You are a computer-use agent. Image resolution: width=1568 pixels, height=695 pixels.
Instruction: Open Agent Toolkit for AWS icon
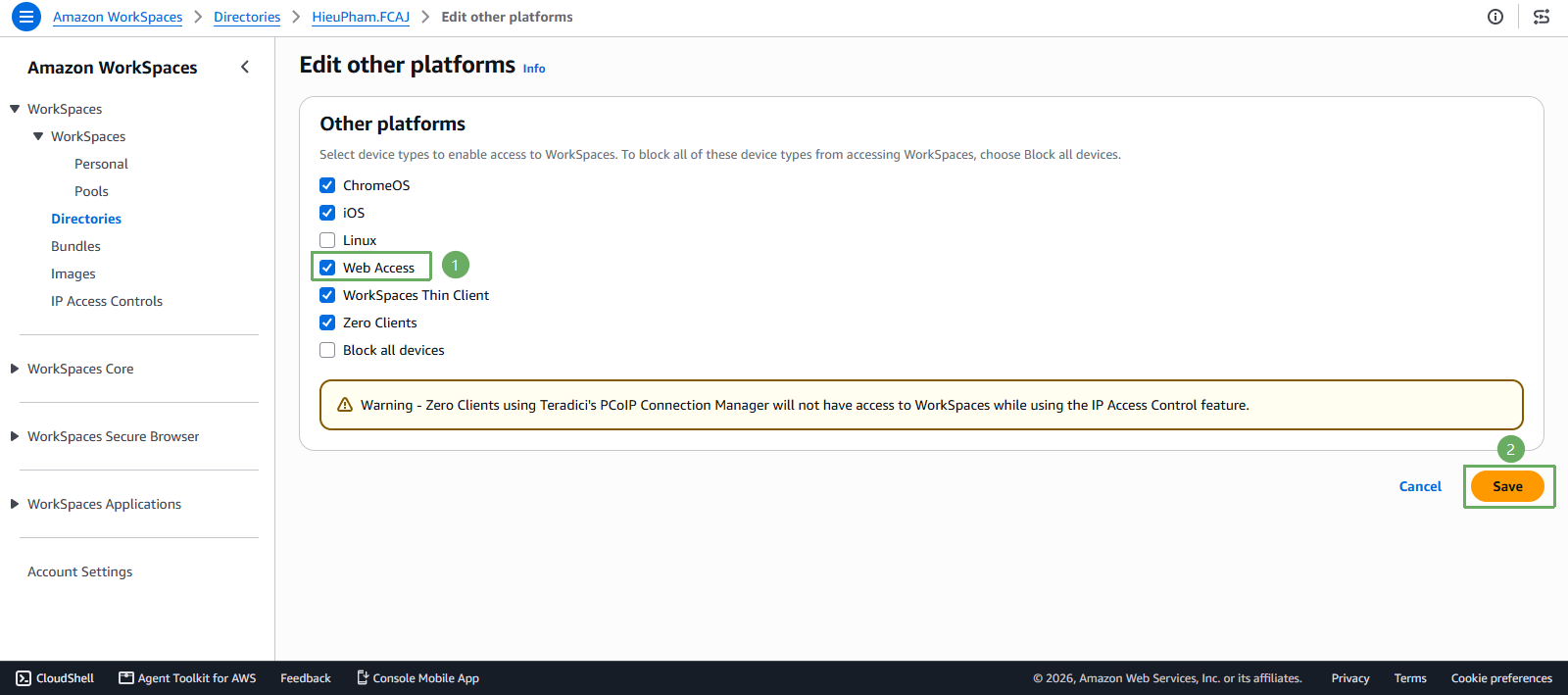[126, 678]
